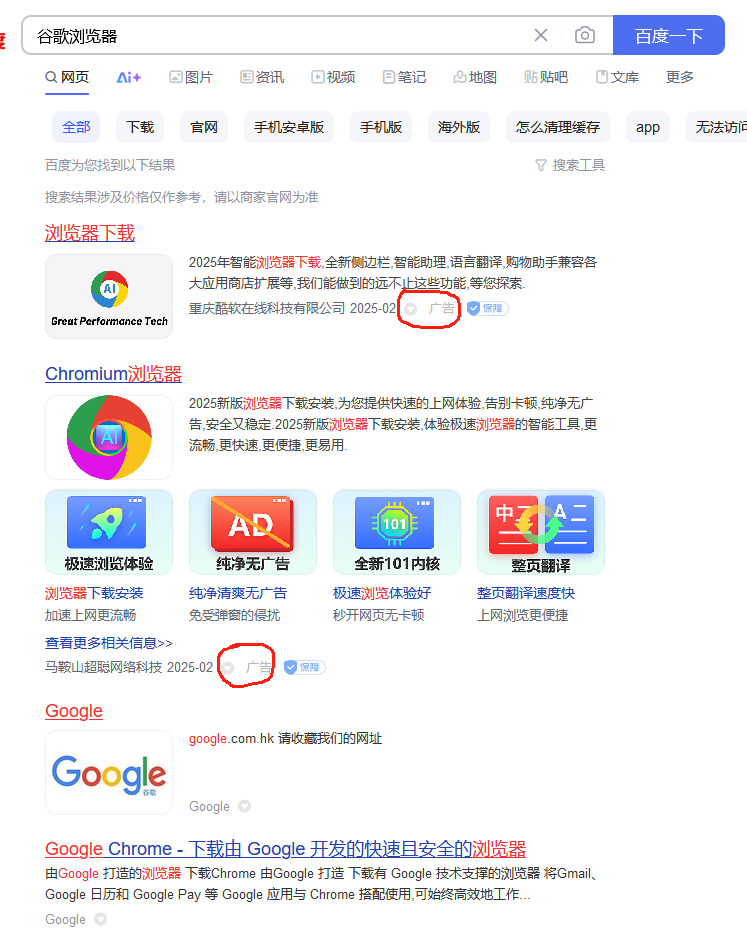Open the 文库 tab

pos(617,77)
